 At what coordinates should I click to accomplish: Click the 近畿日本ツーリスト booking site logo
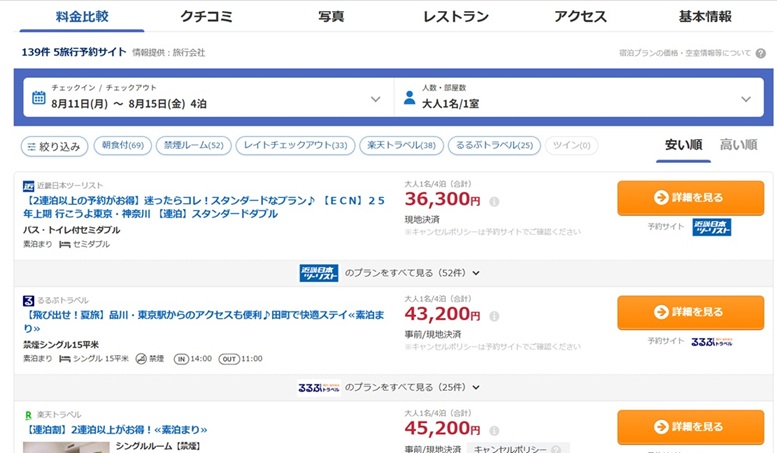(x=712, y=227)
